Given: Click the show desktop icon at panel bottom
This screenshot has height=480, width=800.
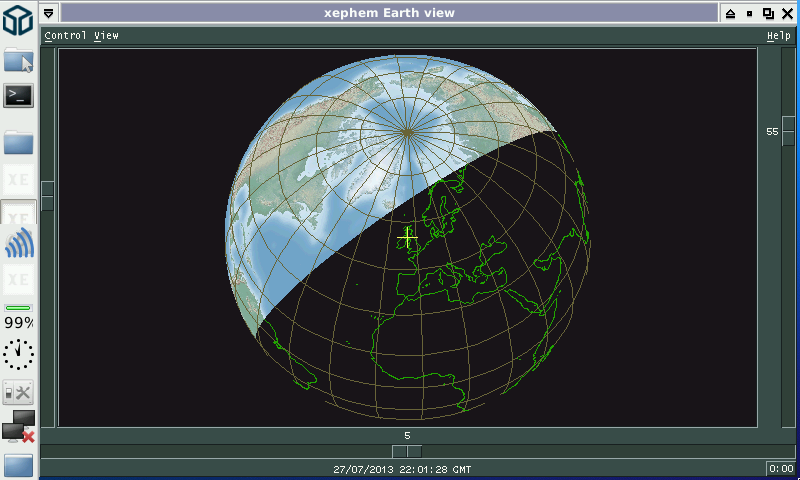Looking at the screenshot, I should pos(19,465).
